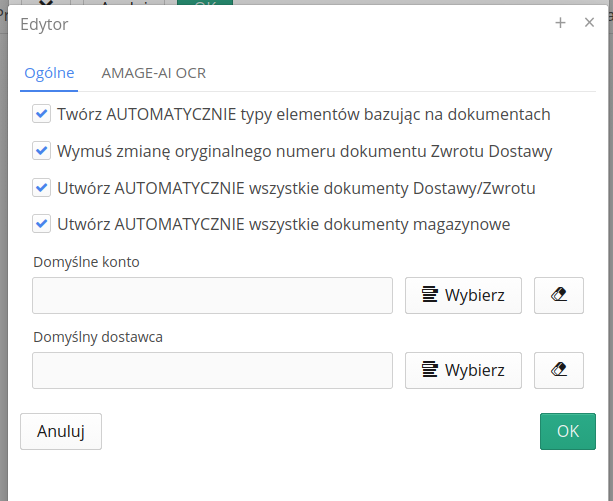Click the Anuluj button

[61, 431]
